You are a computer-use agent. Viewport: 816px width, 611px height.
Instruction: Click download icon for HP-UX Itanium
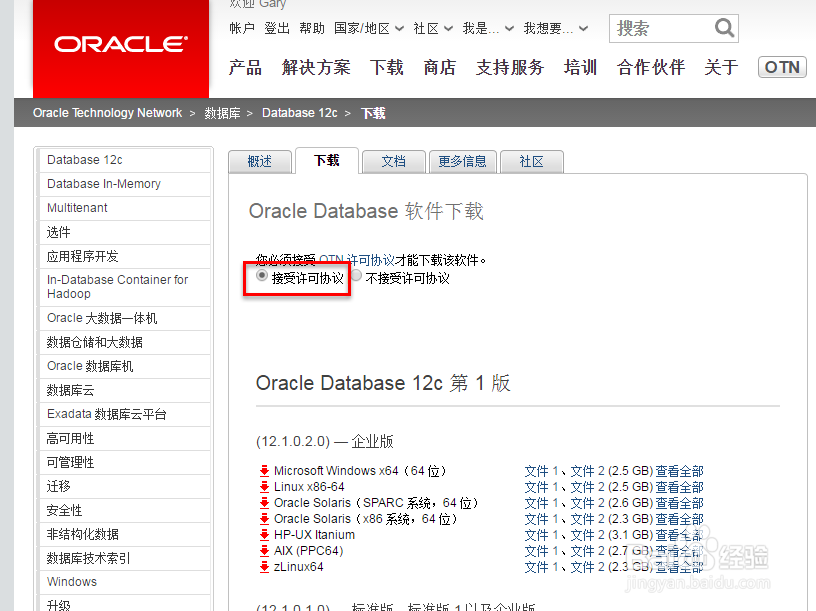pos(264,535)
